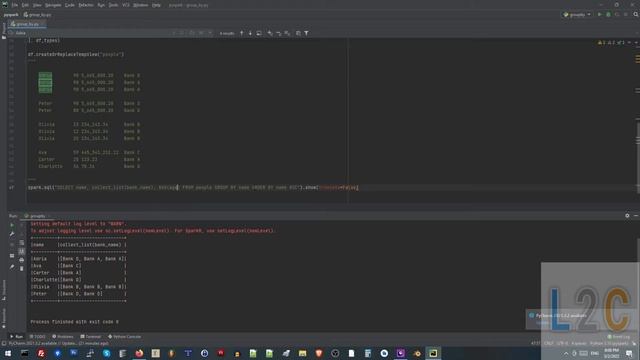Toggle scroll to end in Run console
The height and width of the screenshot is (360, 640).
coord(22,251)
